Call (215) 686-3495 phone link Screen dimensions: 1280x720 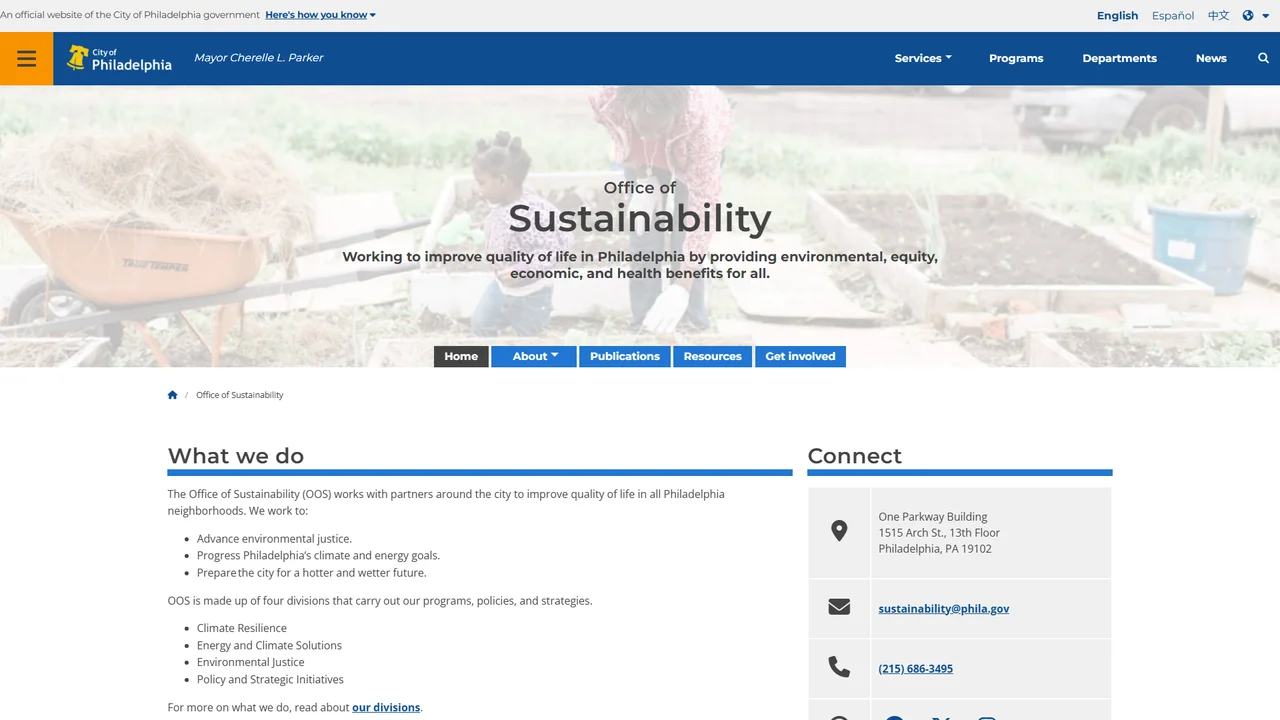click(x=916, y=668)
